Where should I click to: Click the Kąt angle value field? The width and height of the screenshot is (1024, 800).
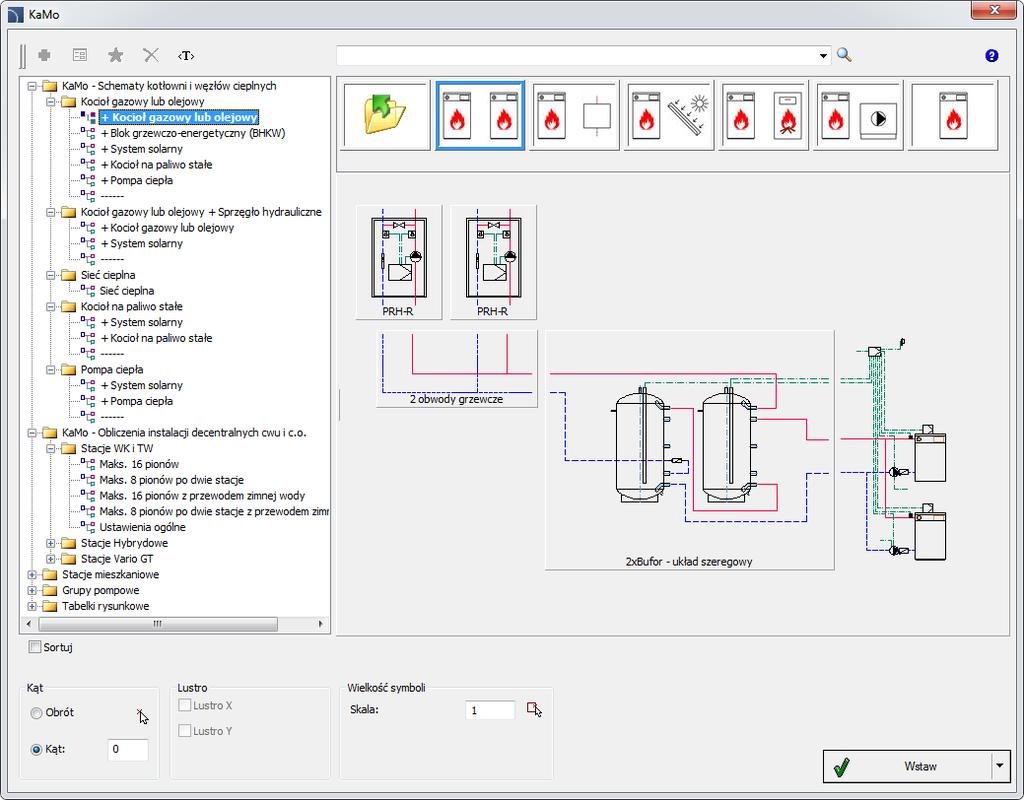coord(128,750)
